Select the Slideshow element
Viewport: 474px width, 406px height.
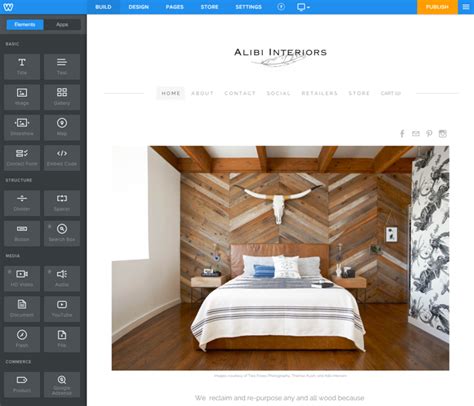click(22, 127)
